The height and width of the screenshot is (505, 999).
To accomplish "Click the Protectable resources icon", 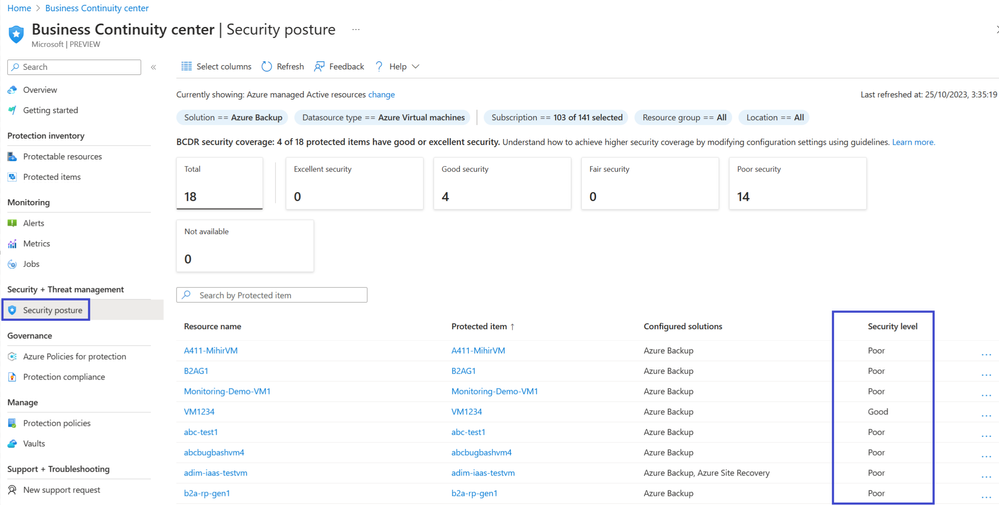I will pyautogui.click(x=12, y=157).
